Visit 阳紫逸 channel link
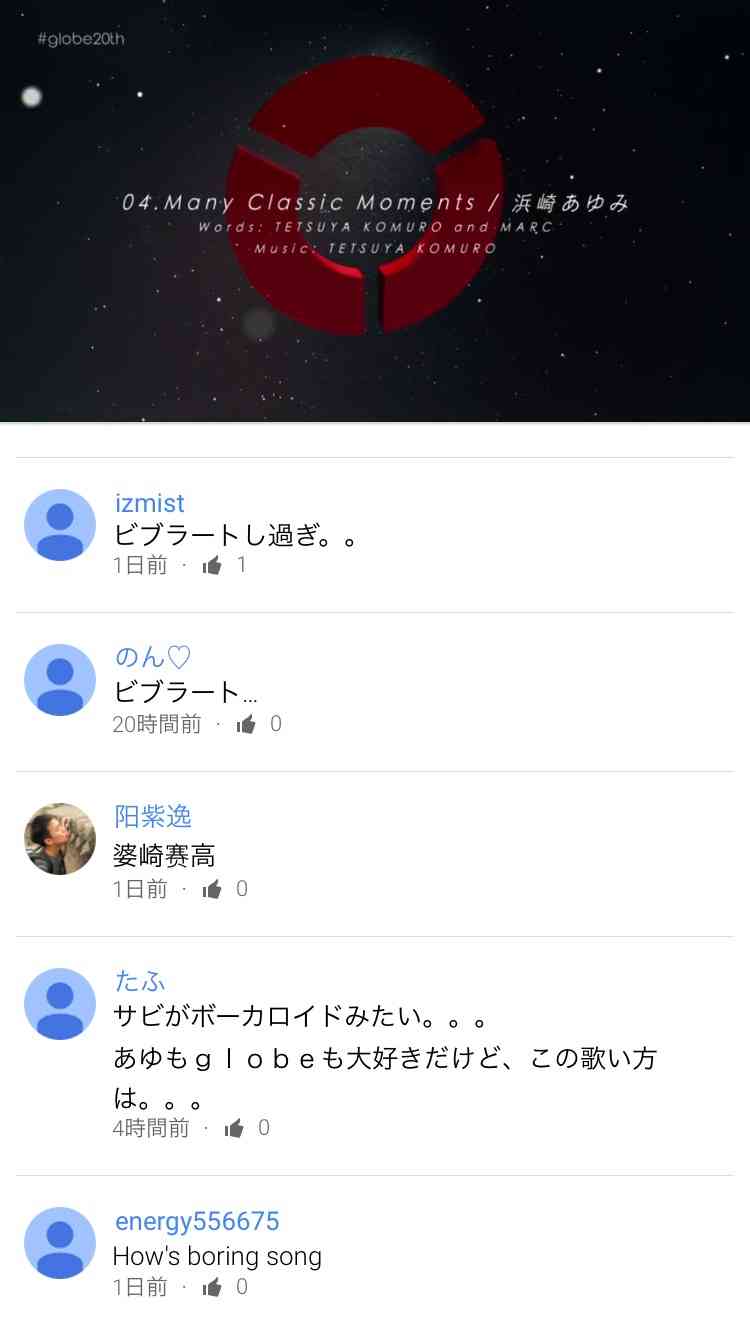 point(153,816)
